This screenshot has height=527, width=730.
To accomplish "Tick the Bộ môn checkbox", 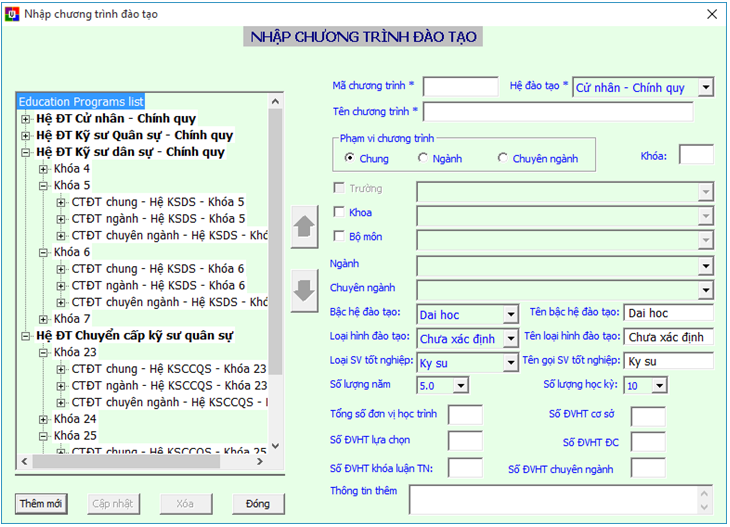I will pos(339,236).
